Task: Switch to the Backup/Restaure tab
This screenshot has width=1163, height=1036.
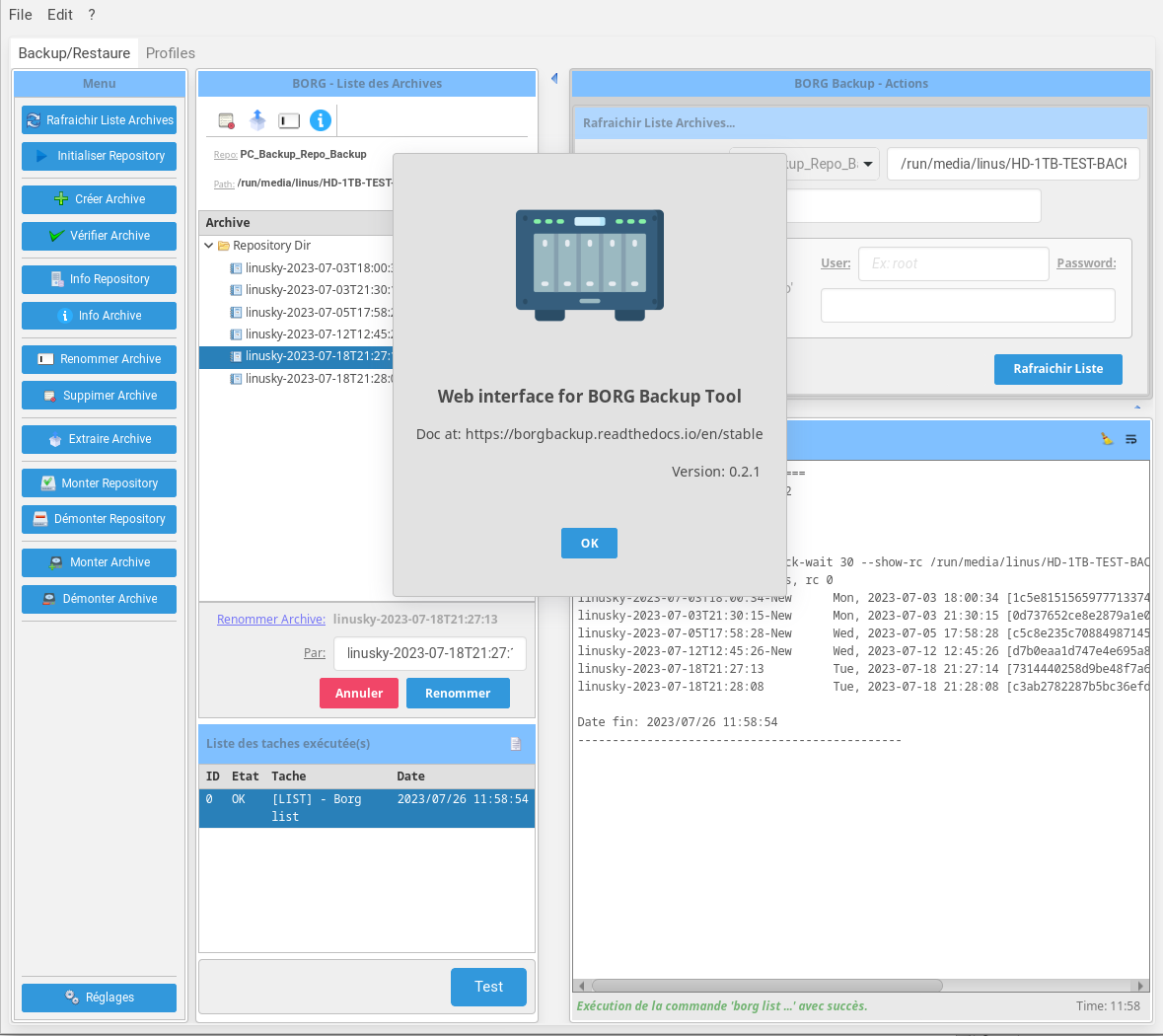Action: coord(74,53)
